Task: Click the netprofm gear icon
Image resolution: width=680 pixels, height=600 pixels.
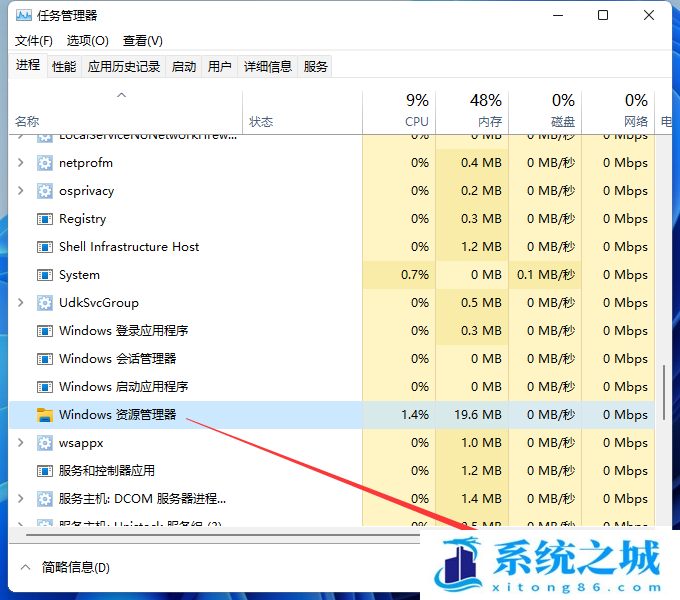Action: pos(44,163)
